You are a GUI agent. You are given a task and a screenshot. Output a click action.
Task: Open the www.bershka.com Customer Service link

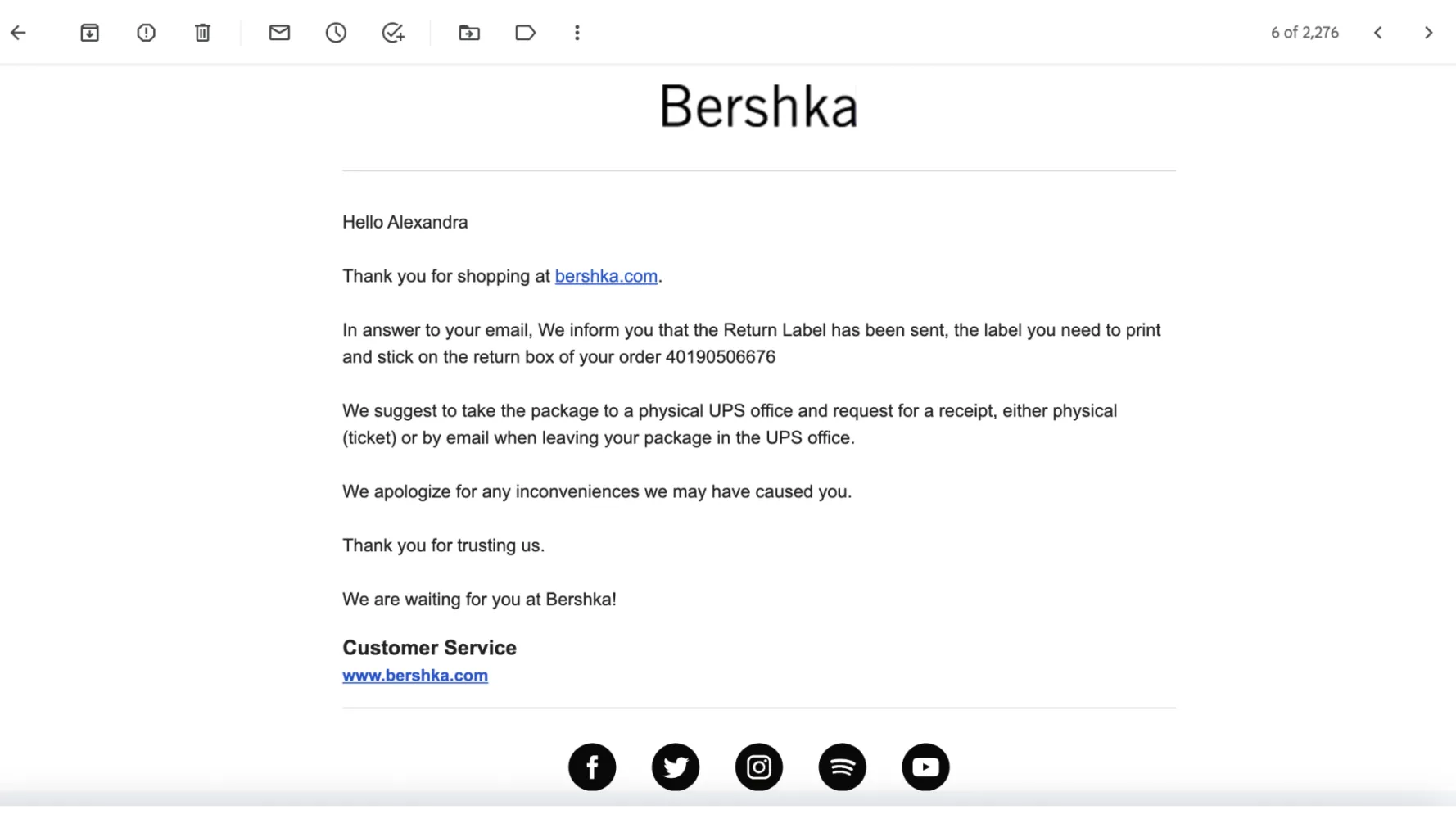pos(415,676)
